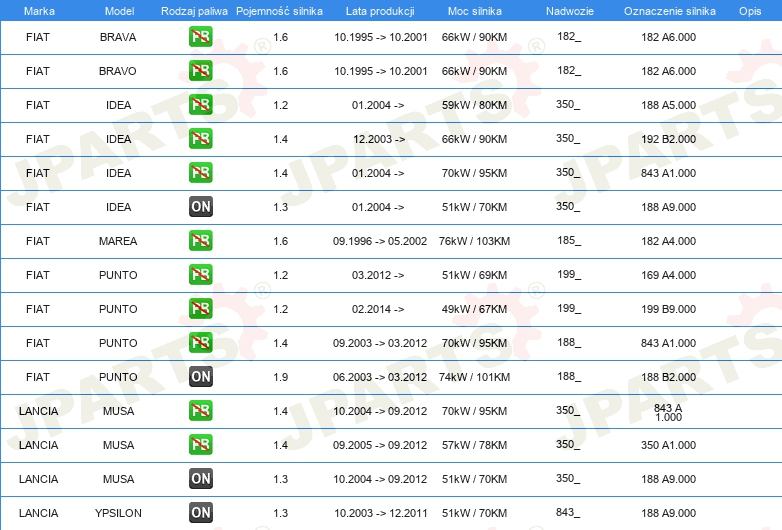The image size is (782, 530).
Task: Click the Nadwozie column header
Action: [x=570, y=11]
